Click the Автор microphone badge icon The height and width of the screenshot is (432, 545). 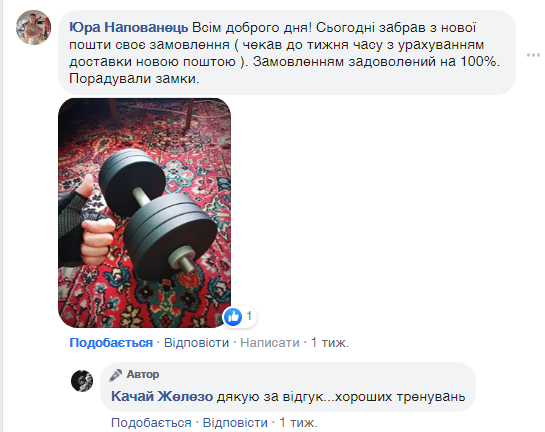tap(115, 375)
